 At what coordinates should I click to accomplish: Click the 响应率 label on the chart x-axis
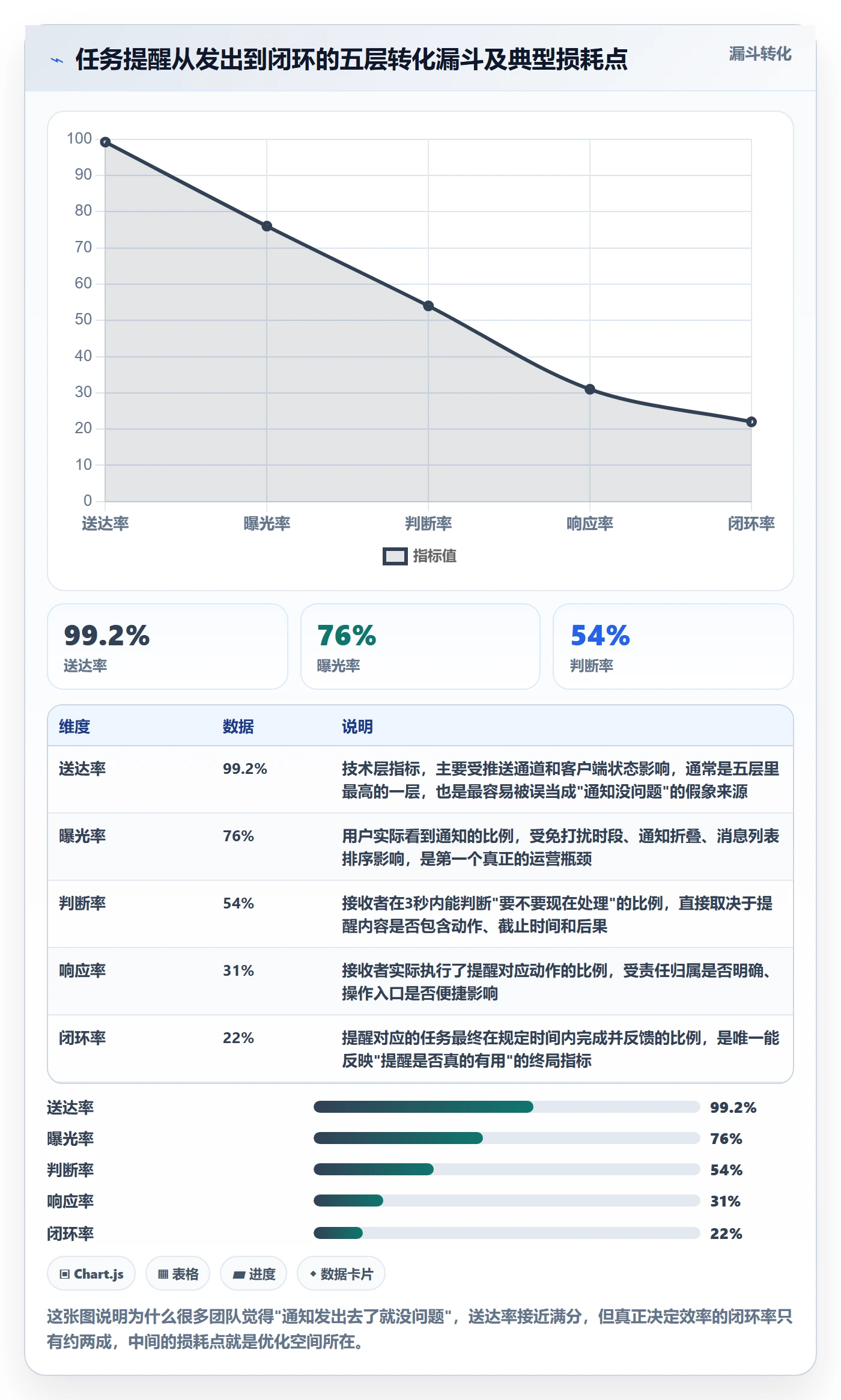point(590,523)
